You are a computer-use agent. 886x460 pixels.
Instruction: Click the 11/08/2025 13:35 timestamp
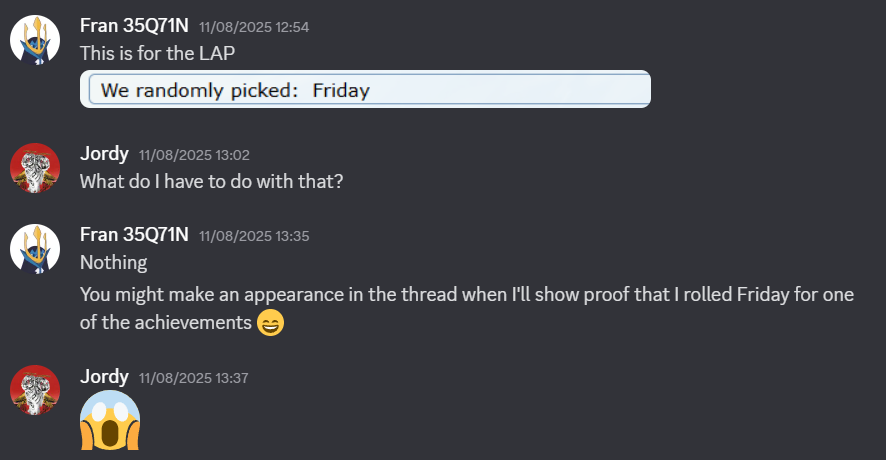click(x=254, y=235)
